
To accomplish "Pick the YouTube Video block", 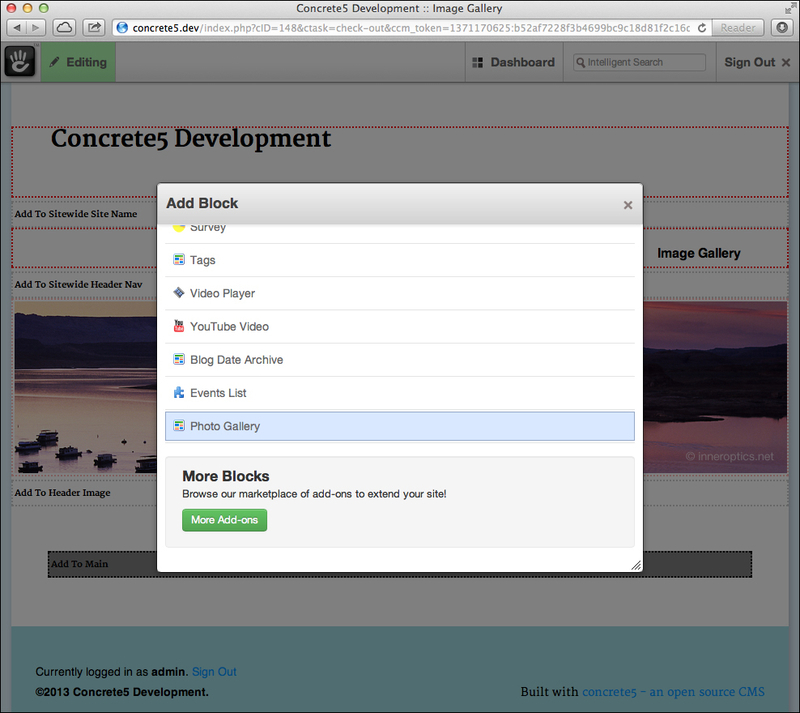I will point(400,327).
